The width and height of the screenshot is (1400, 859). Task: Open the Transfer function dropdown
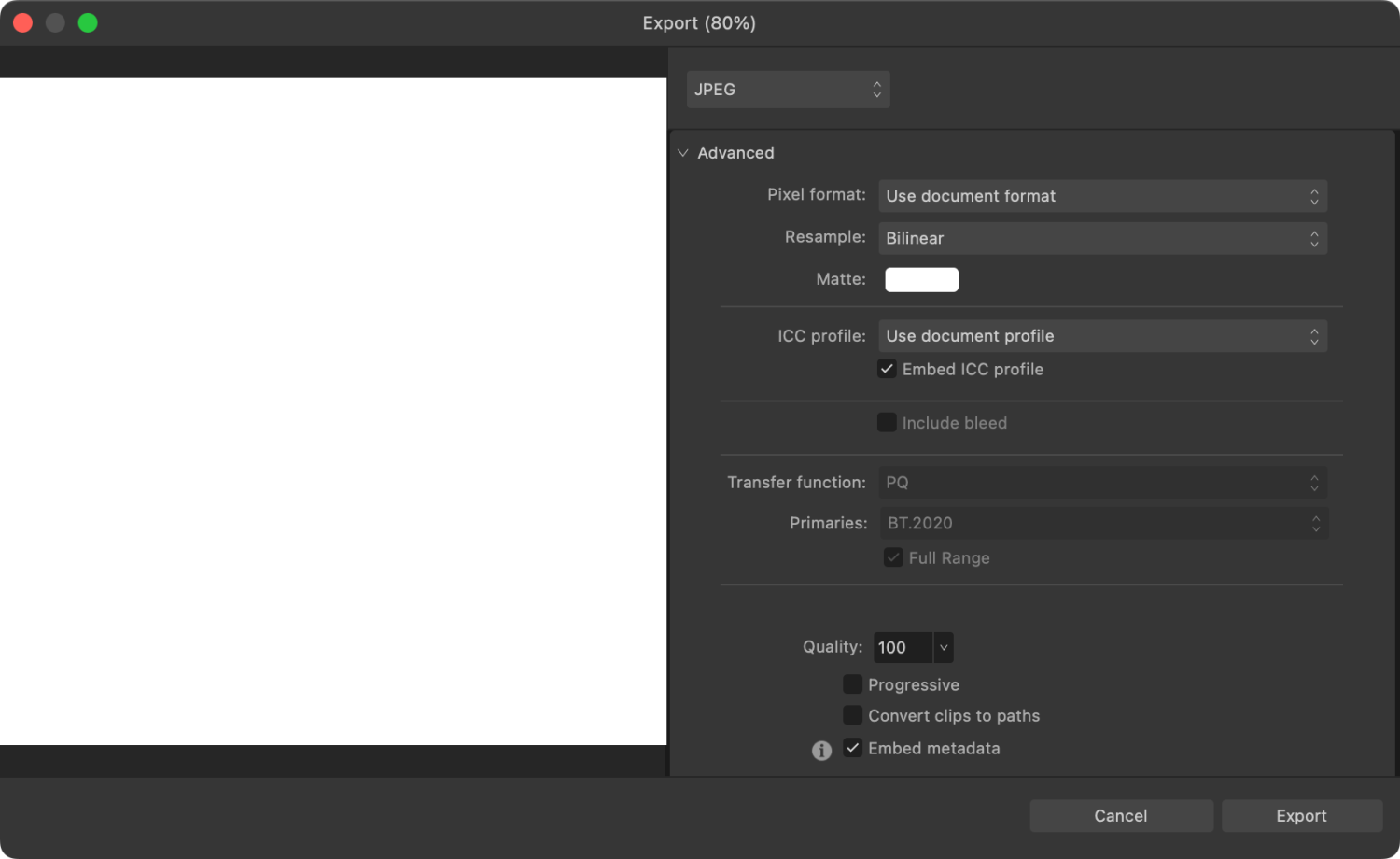click(1102, 482)
